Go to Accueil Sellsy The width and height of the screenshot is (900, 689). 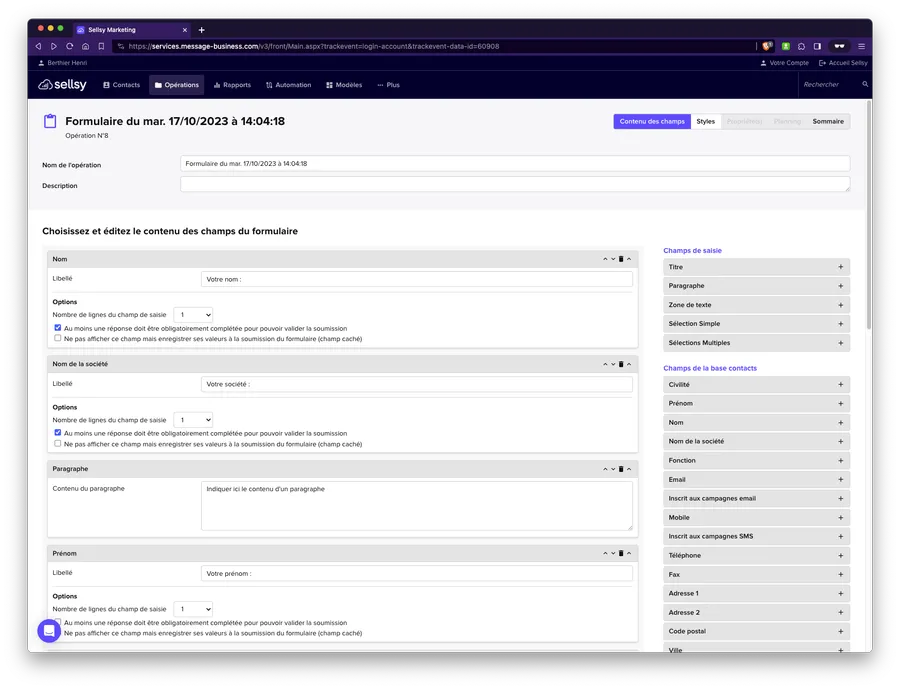coord(843,63)
